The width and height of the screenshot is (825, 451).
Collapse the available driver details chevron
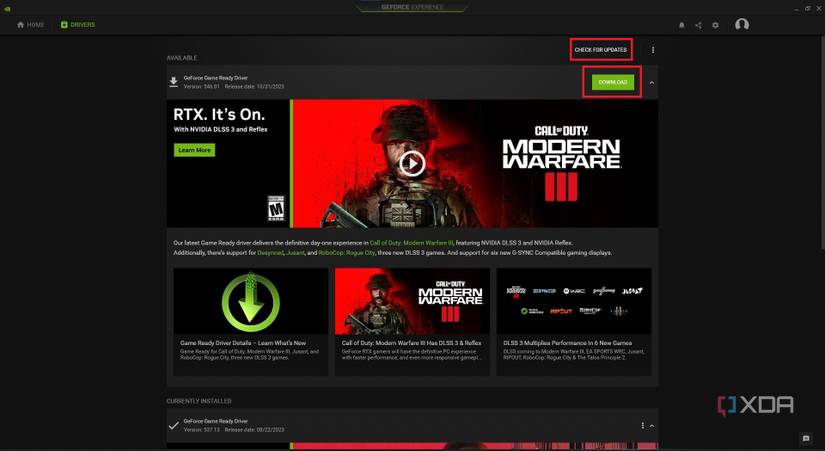coord(652,83)
